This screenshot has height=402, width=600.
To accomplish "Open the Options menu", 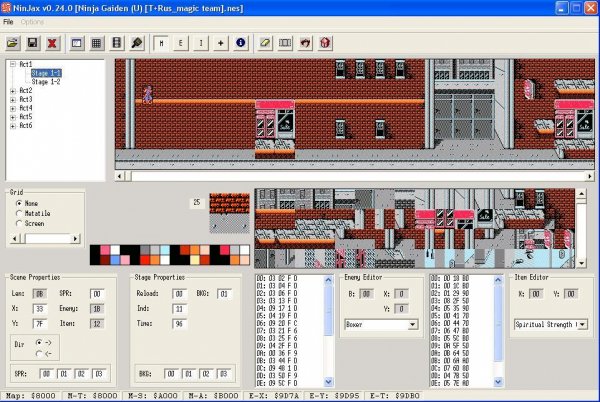I will (32, 22).
